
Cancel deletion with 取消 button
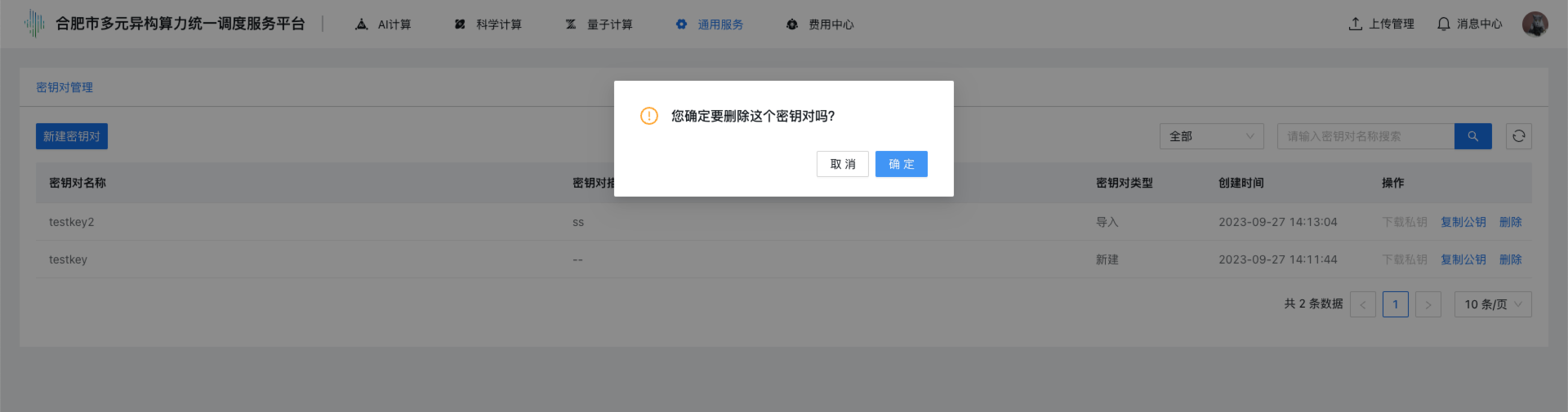tap(842, 164)
